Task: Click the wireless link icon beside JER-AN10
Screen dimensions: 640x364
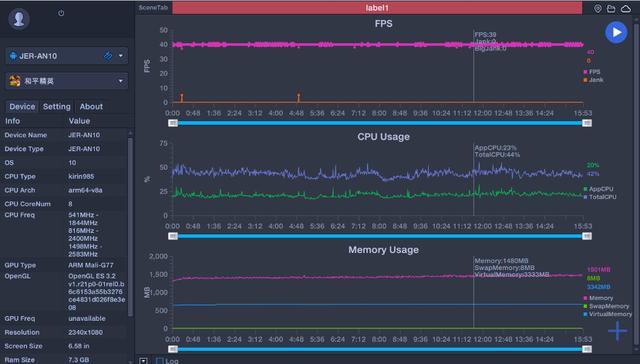Action: pyautogui.click(x=108, y=56)
